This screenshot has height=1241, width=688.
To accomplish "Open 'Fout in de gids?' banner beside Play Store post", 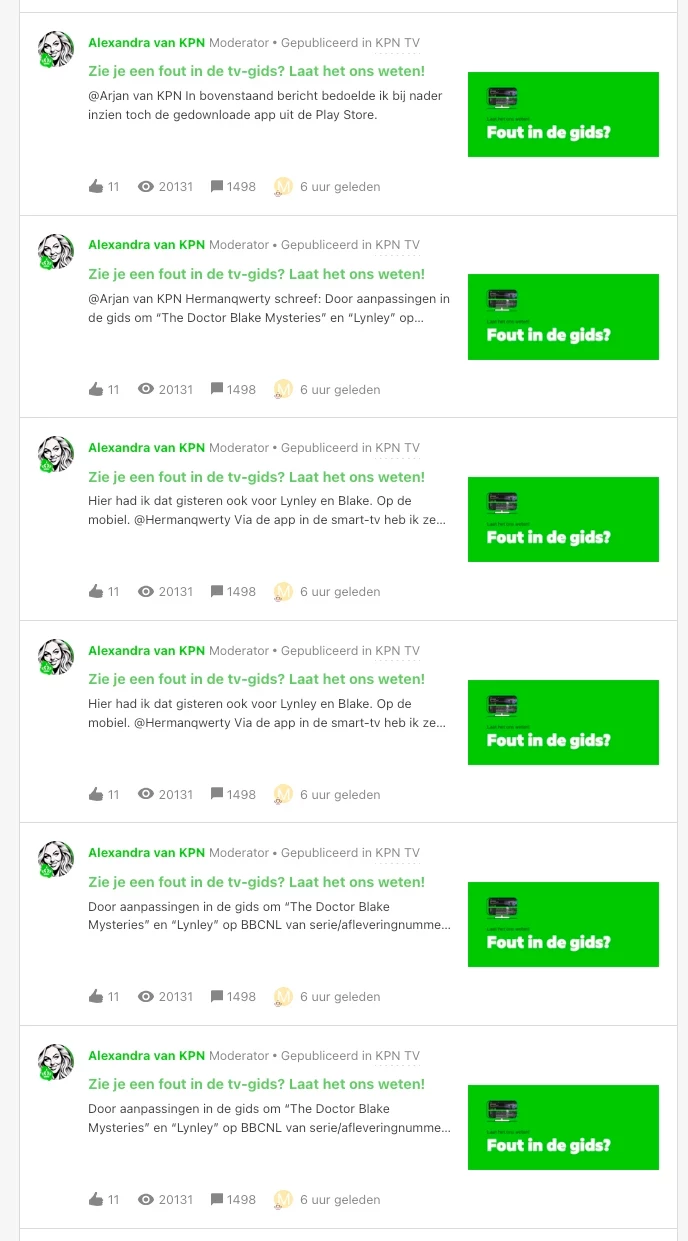I will [563, 114].
